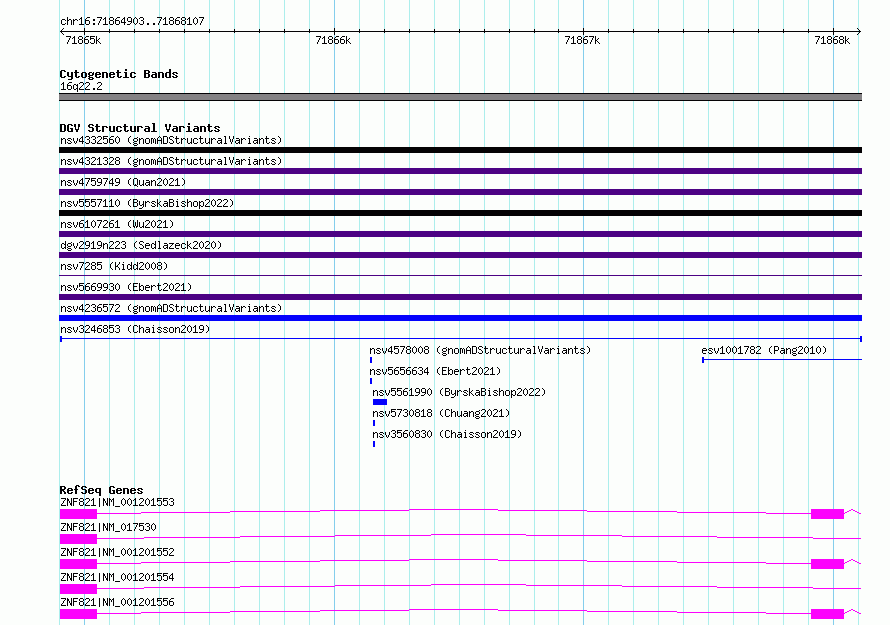Click the RefSeq Genes track title
890x625 pixels.
(x=101, y=490)
